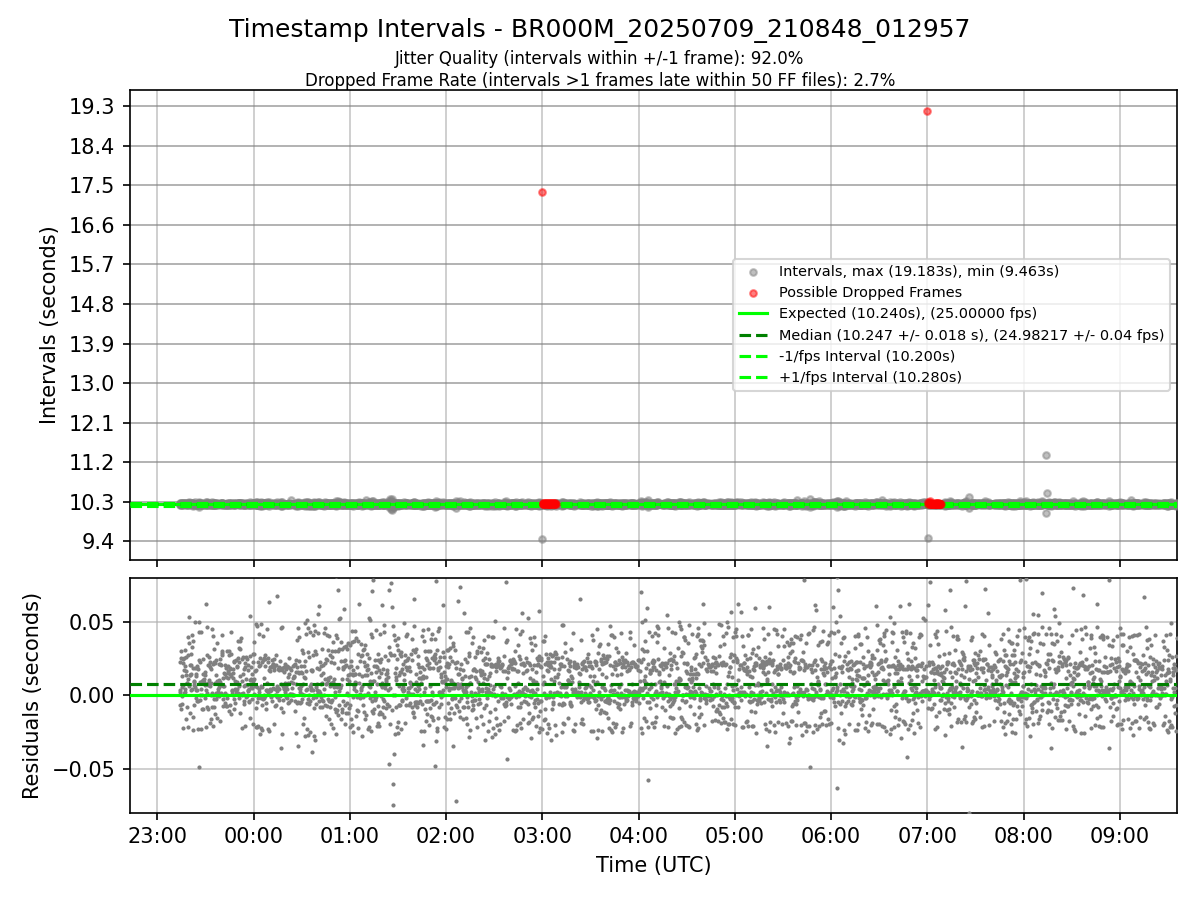Click the gray outlier point near 11.4 seconds

point(1046,455)
